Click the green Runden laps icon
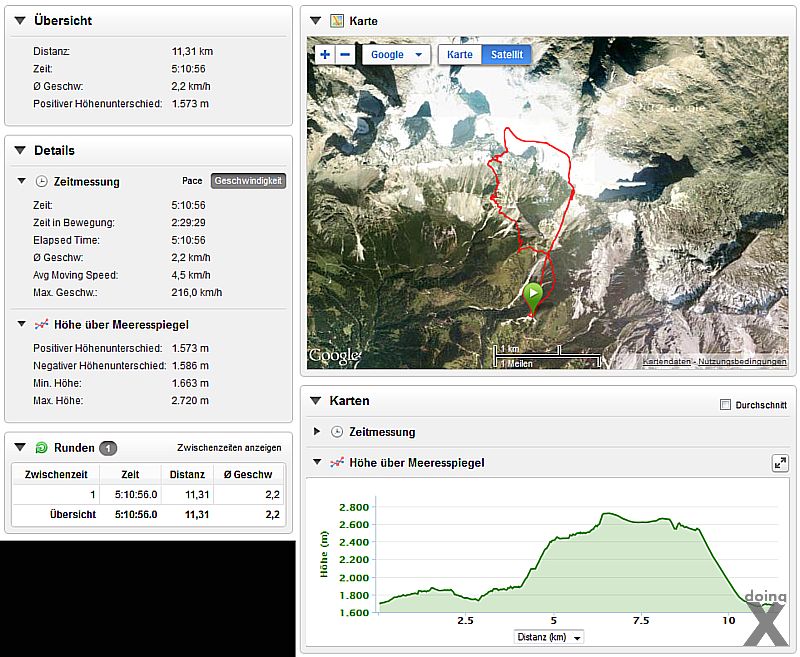Screen dimensions: 800x657 coord(41,448)
